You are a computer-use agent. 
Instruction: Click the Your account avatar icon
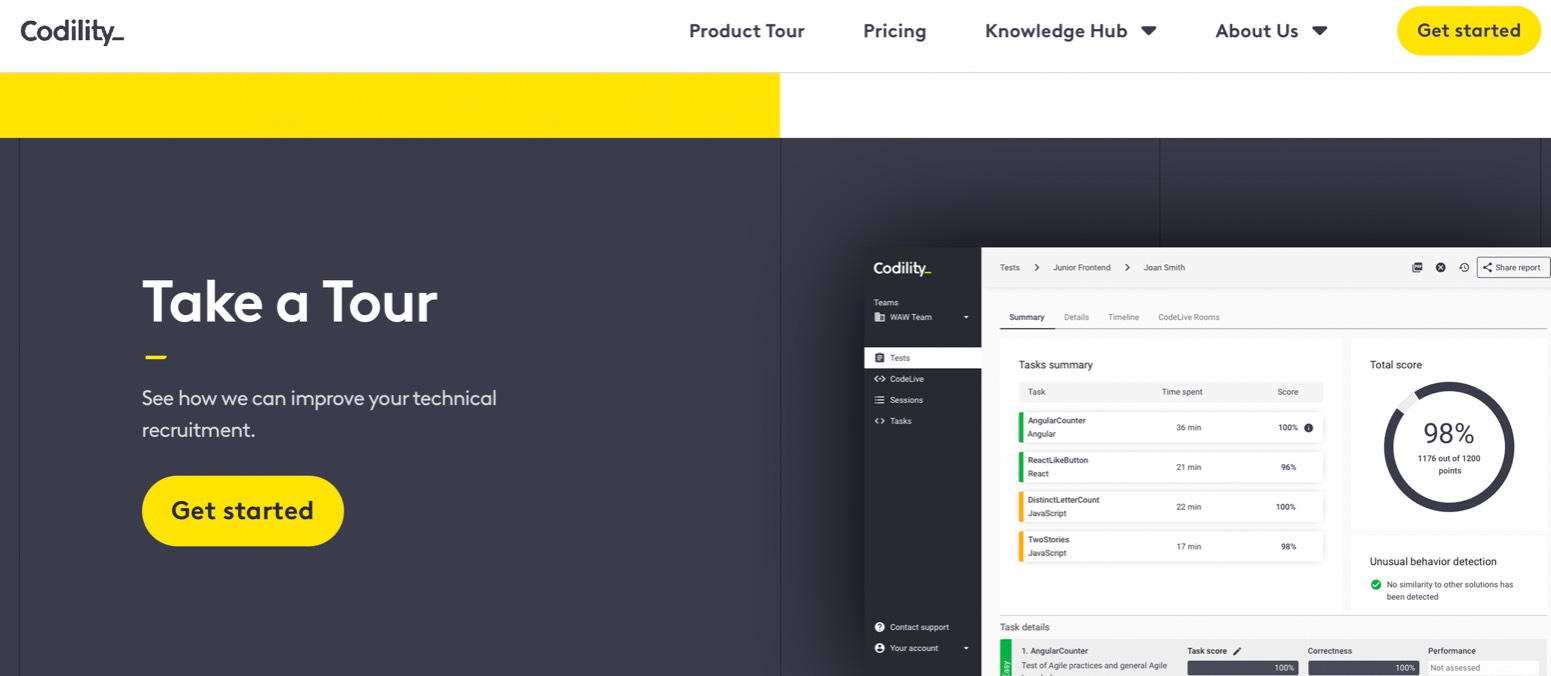tap(880, 648)
